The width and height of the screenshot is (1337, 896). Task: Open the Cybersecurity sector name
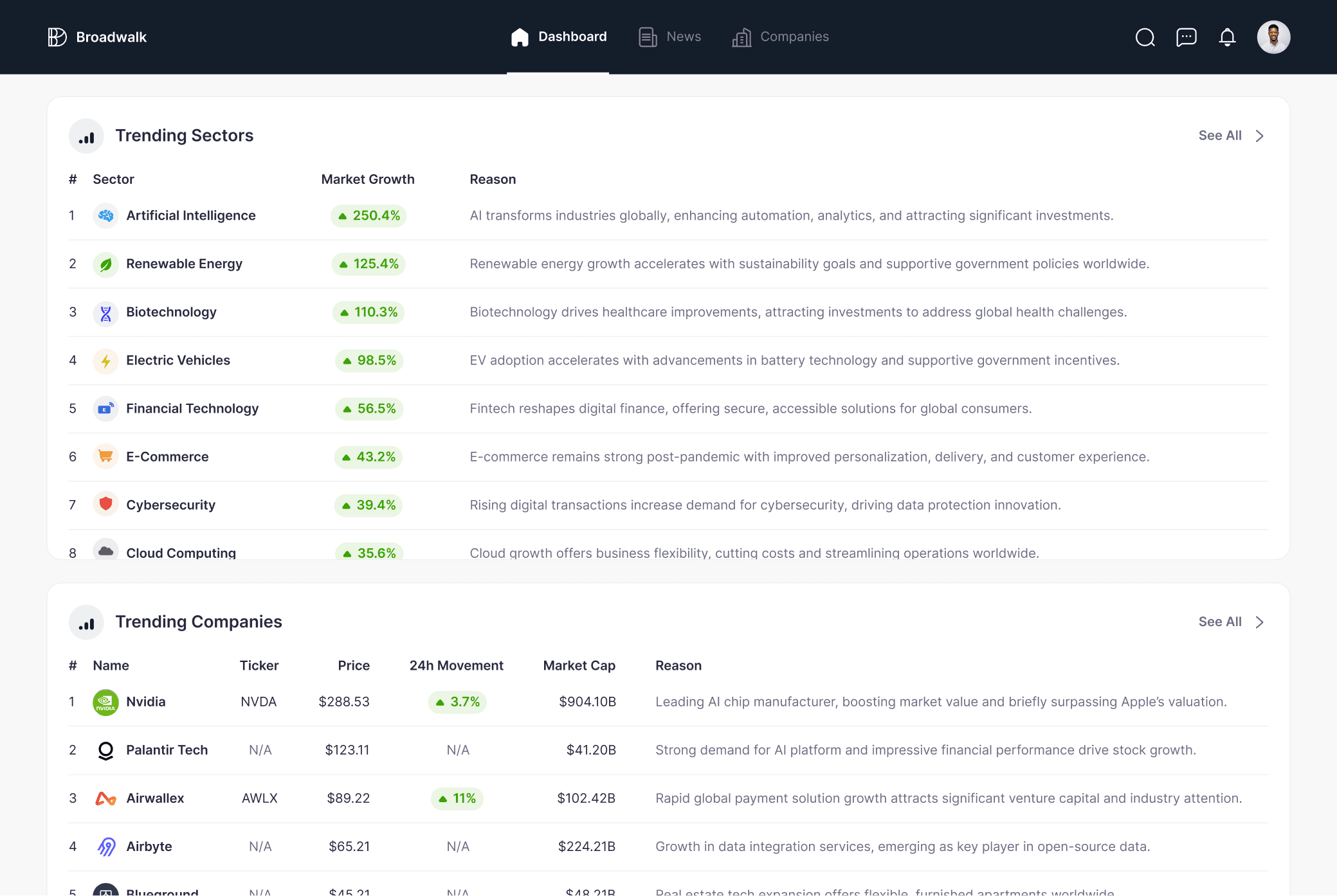click(x=170, y=505)
